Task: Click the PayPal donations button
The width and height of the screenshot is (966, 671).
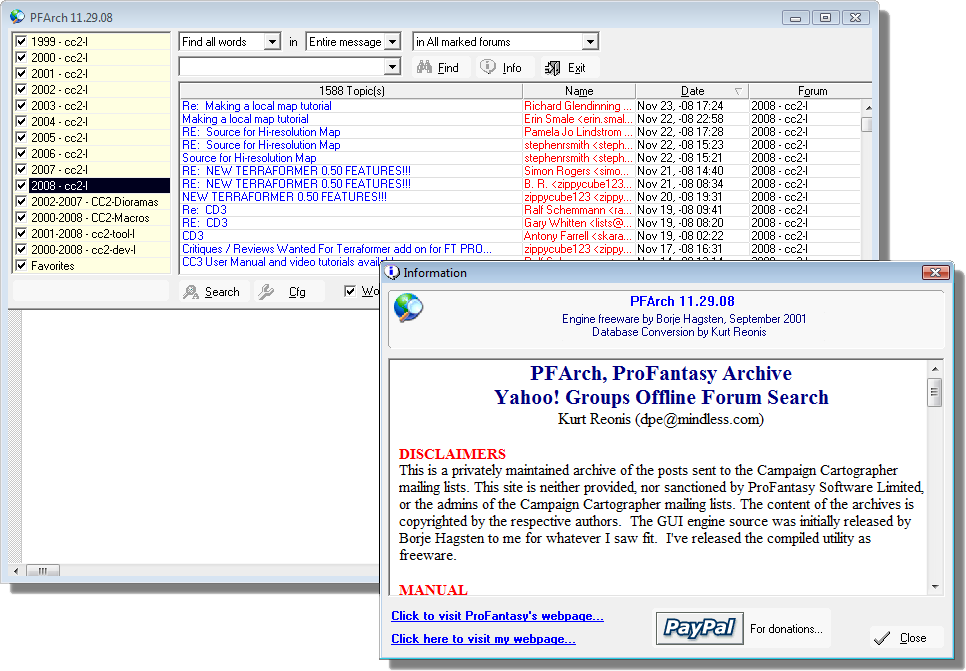Action: [x=699, y=628]
